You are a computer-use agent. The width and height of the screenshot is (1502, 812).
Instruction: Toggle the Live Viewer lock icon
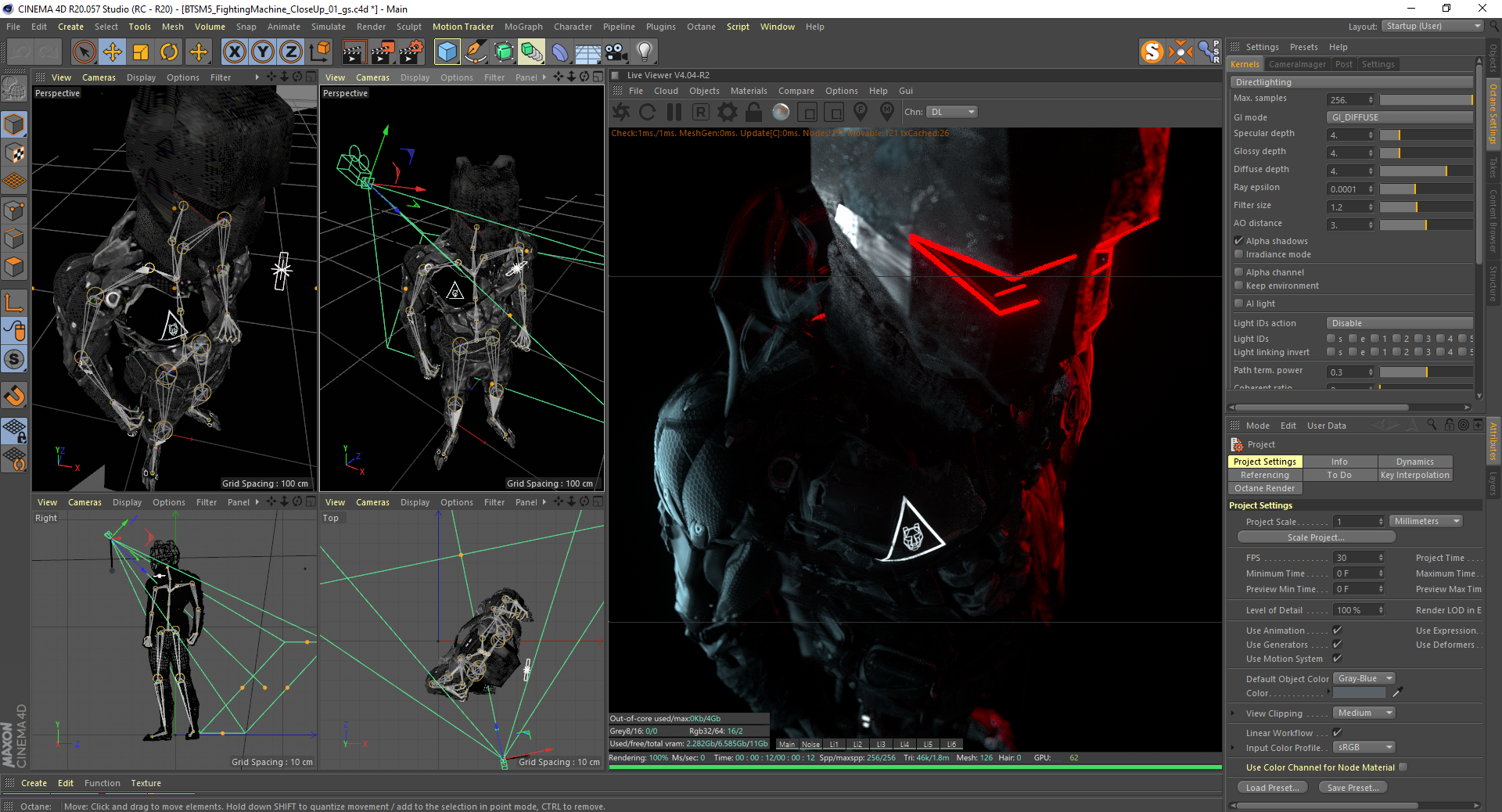click(x=753, y=112)
